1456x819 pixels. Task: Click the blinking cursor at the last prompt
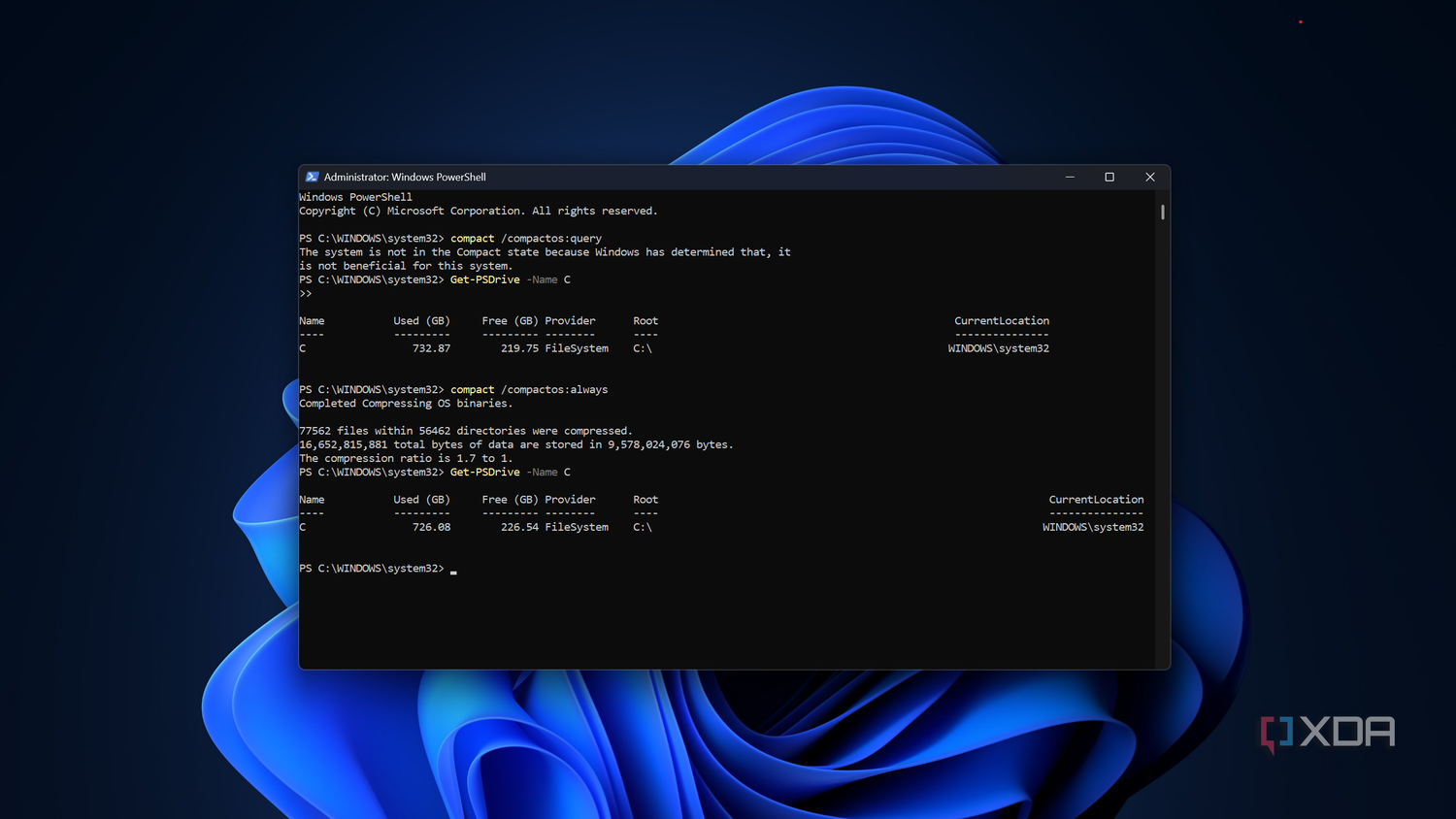(453, 572)
